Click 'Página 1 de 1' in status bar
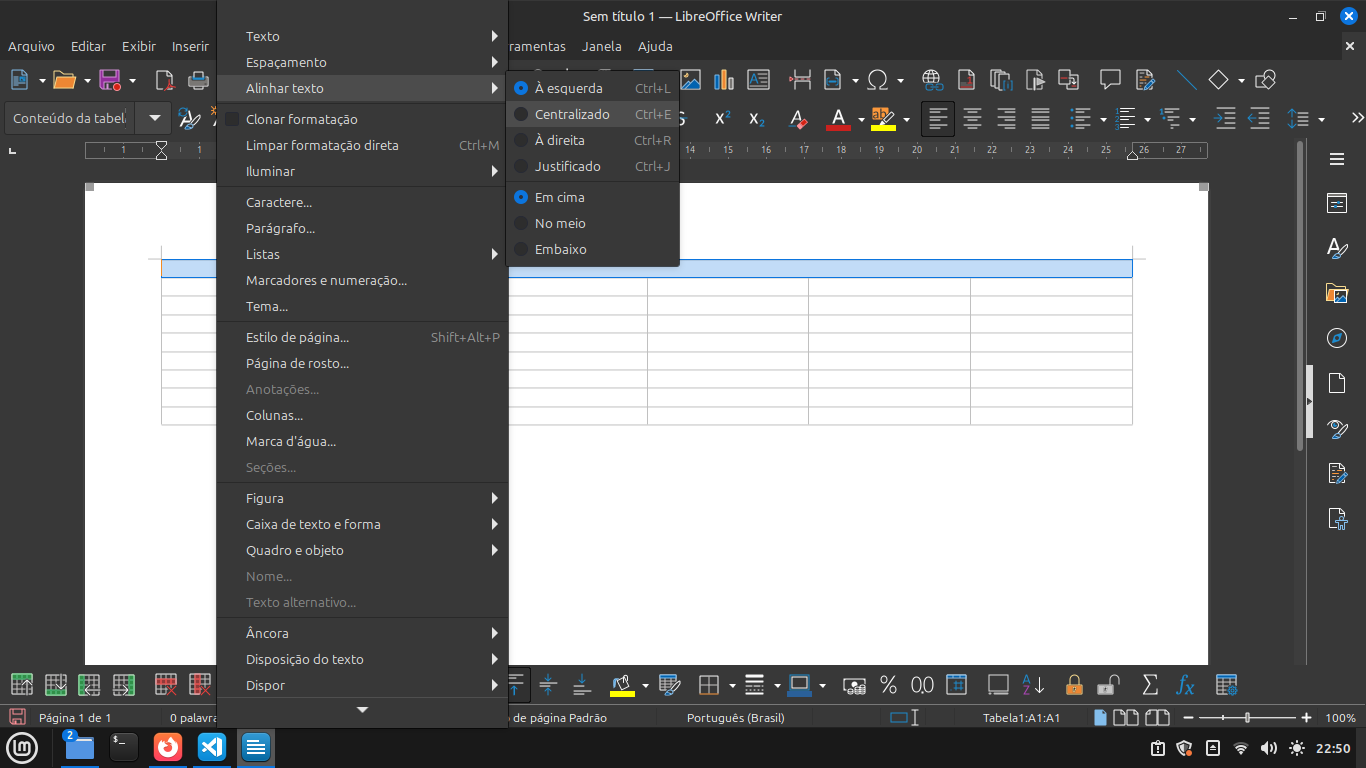1366x768 pixels. [75, 717]
